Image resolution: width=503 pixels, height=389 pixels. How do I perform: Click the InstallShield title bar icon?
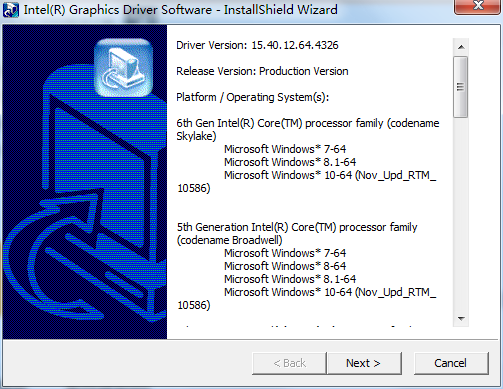(x=10, y=10)
